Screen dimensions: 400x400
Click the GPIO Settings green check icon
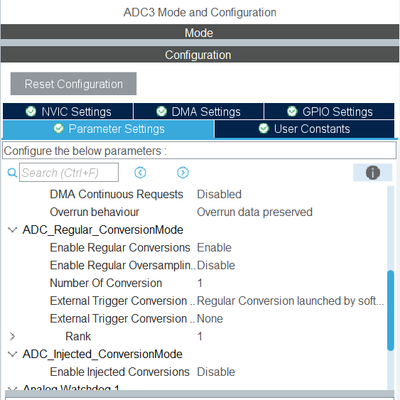coord(292,111)
